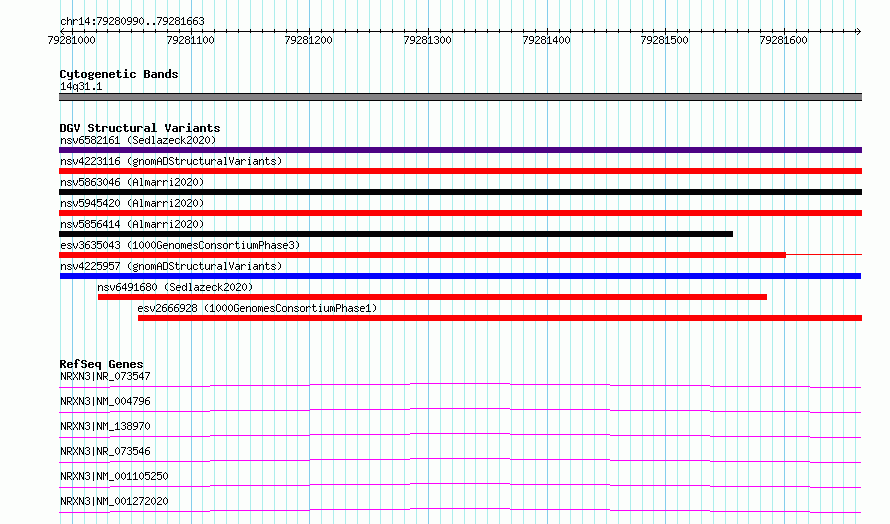The width and height of the screenshot is (890, 524).
Task: Click the esv2666928 (1000GenomesConsortiumPhase1) label
Action: click(x=257, y=308)
